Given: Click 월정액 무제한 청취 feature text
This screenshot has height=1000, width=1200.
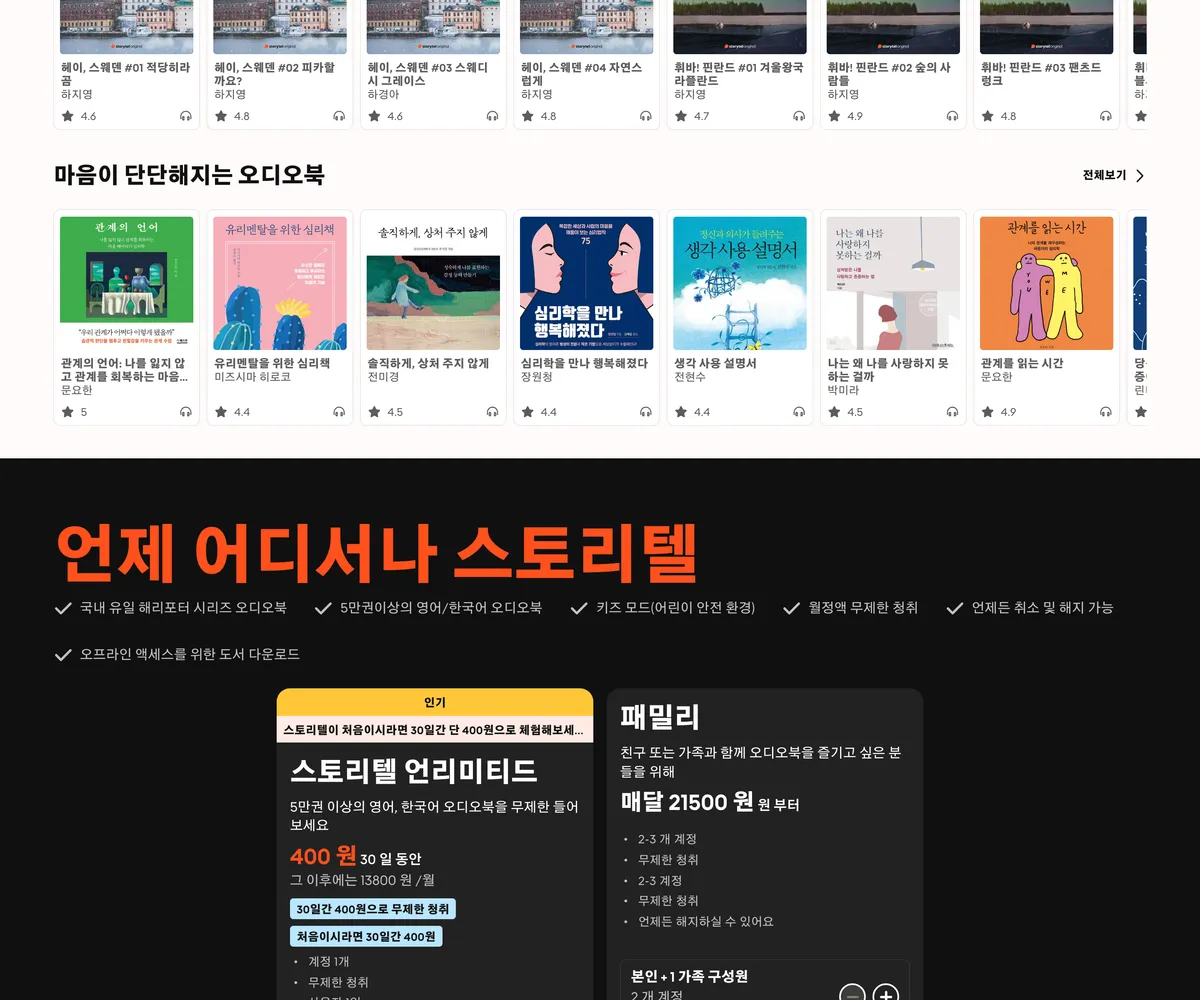Looking at the screenshot, I should point(863,608).
